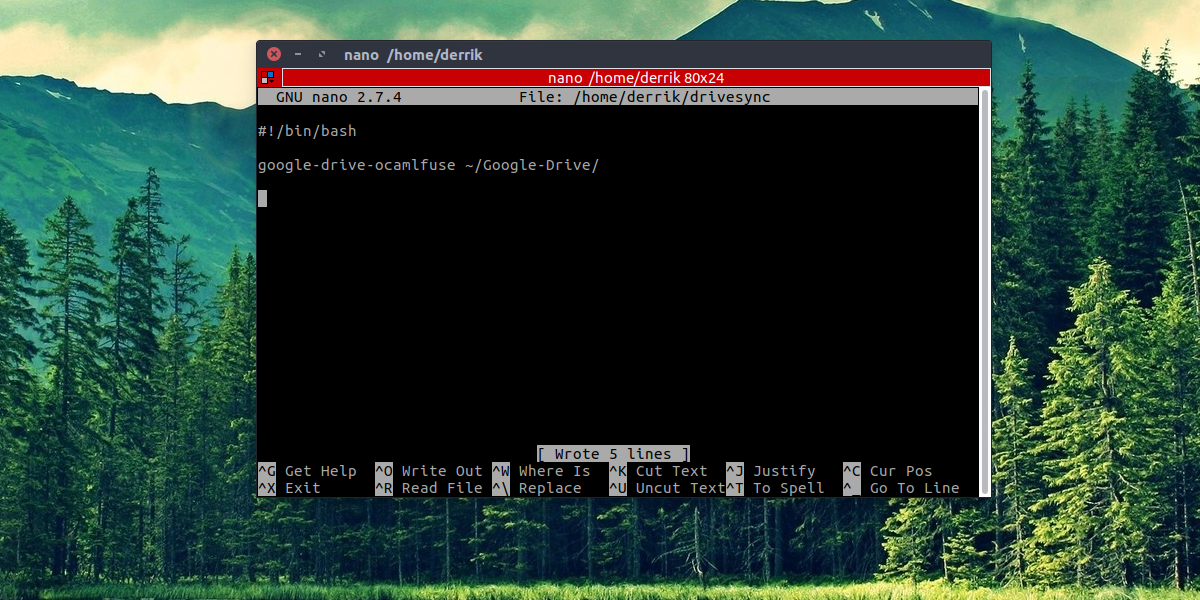Image resolution: width=1200 pixels, height=600 pixels.
Task: Close the nano terminal window
Action: coord(274,54)
